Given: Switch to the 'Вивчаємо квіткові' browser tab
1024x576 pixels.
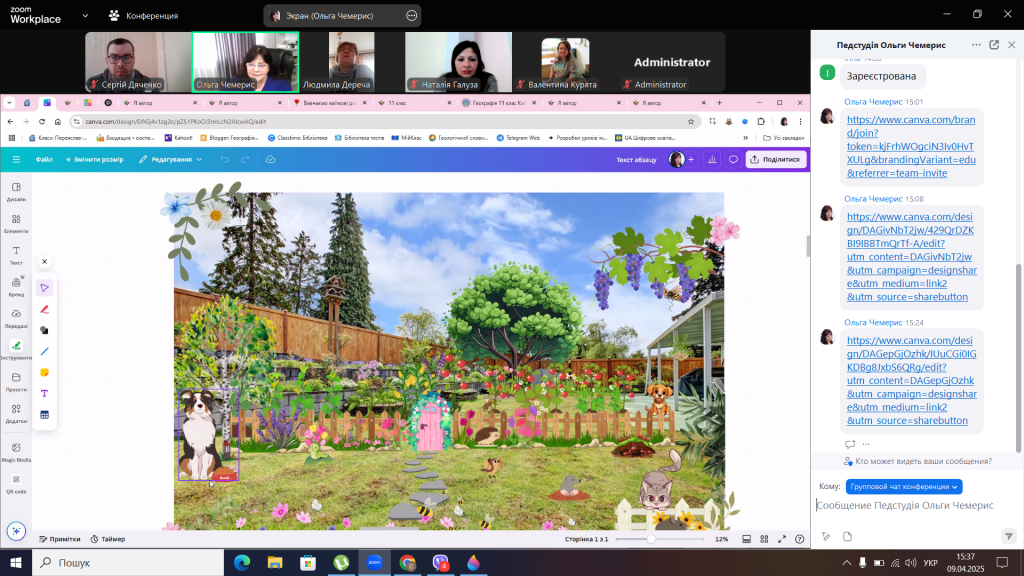Looking at the screenshot, I should 330,103.
